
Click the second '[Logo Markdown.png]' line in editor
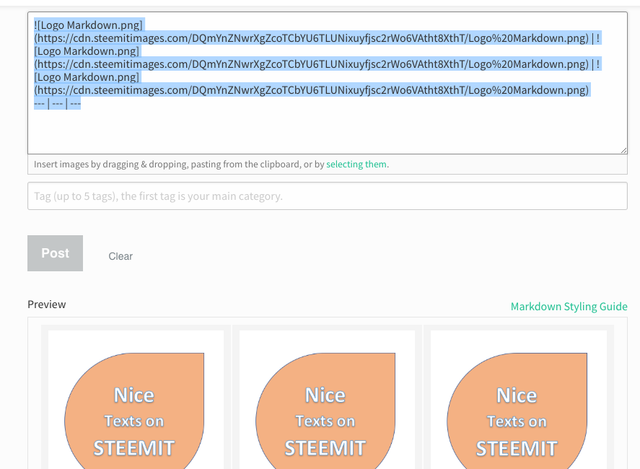(x=89, y=51)
